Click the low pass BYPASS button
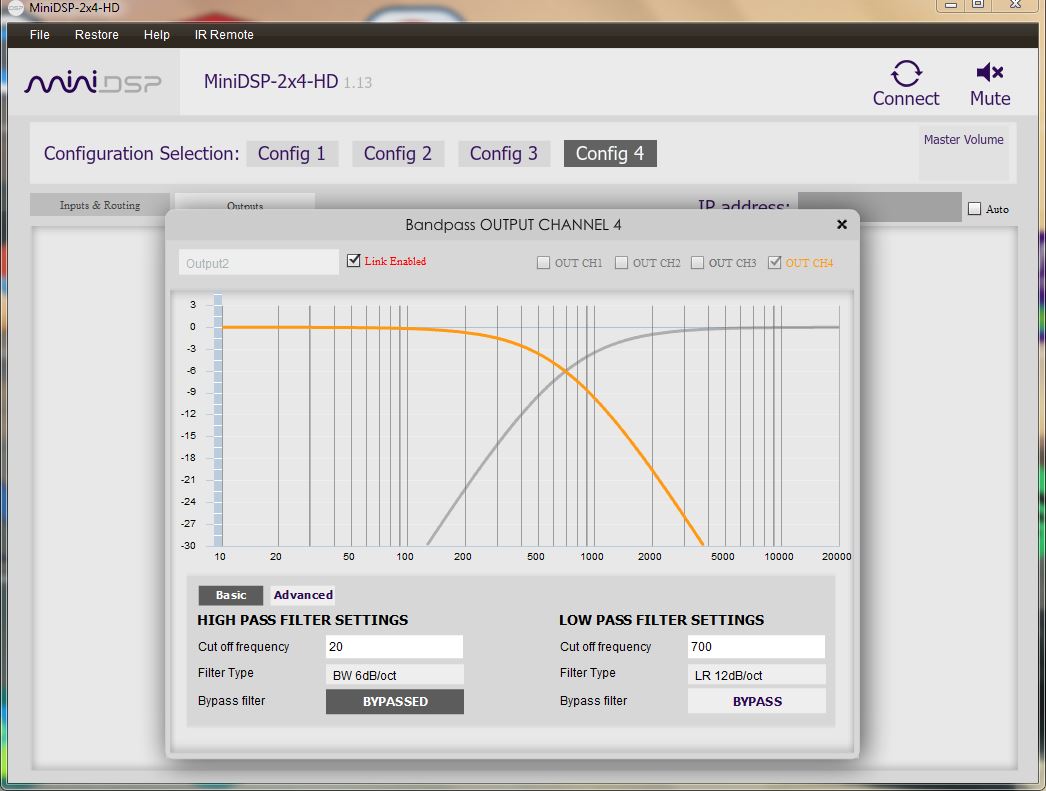1046x791 pixels. point(756,702)
